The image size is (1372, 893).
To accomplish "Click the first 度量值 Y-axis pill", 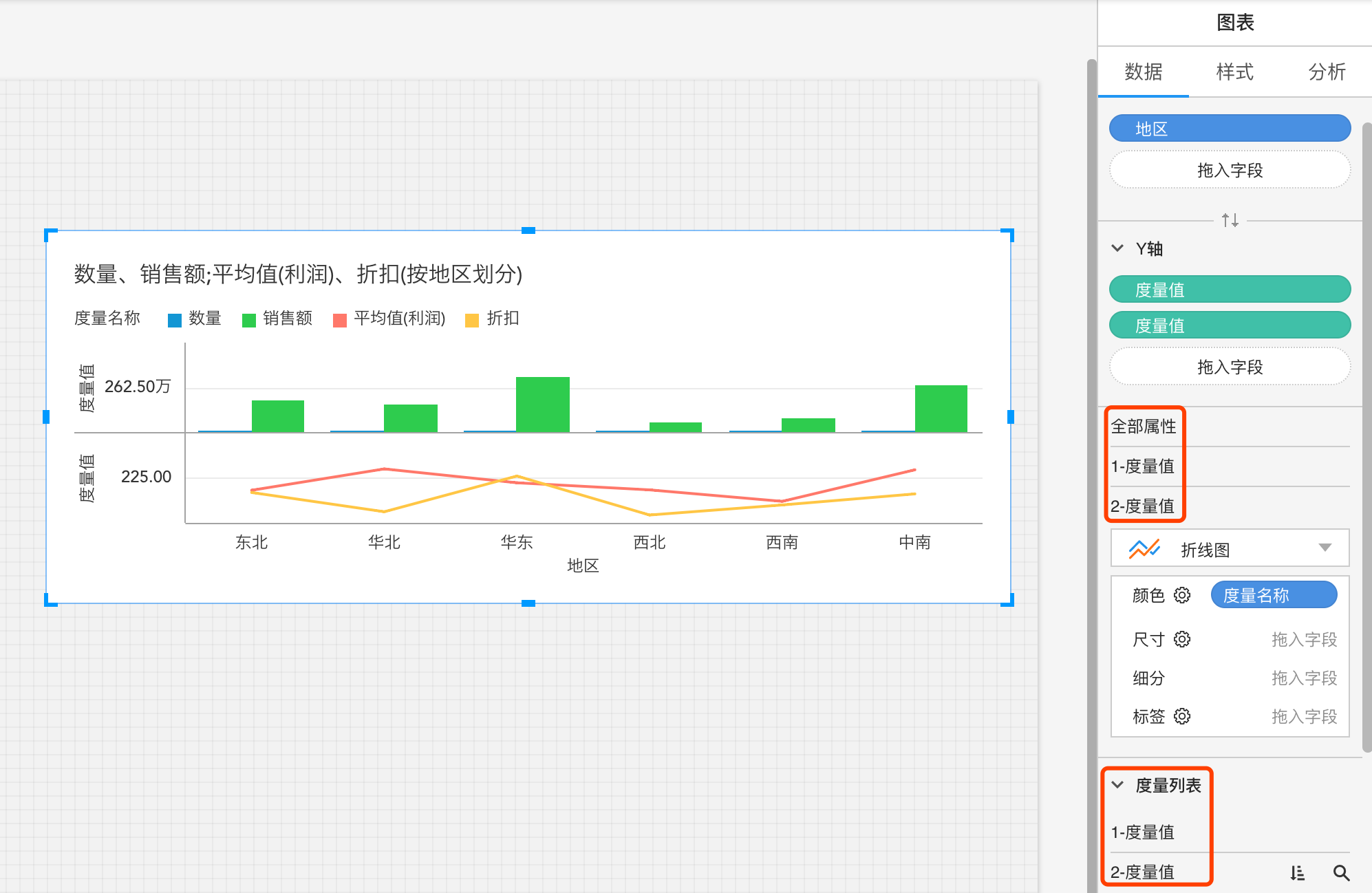I will coord(1230,290).
